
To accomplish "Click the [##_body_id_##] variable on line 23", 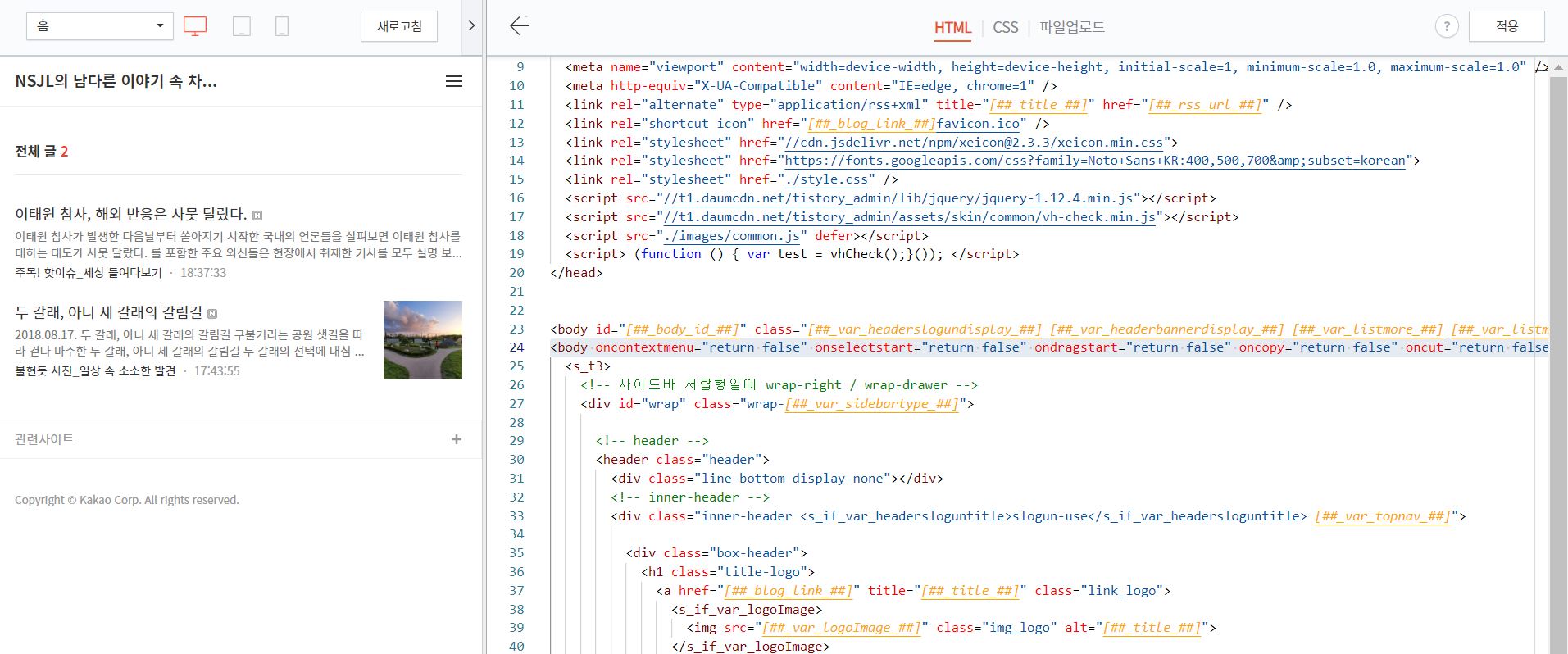I will 682,329.
